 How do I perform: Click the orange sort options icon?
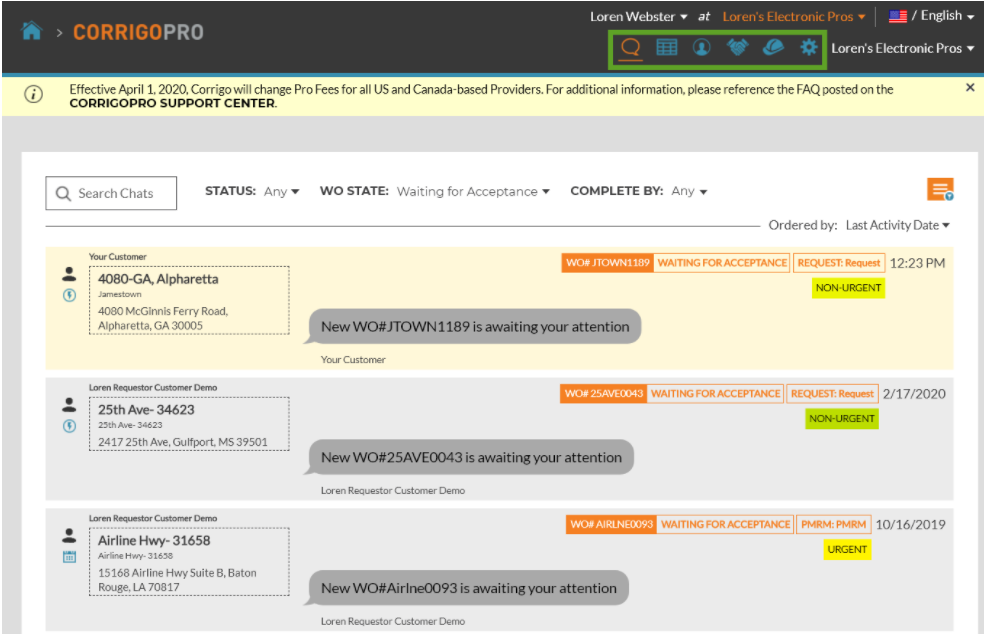pos(938,189)
